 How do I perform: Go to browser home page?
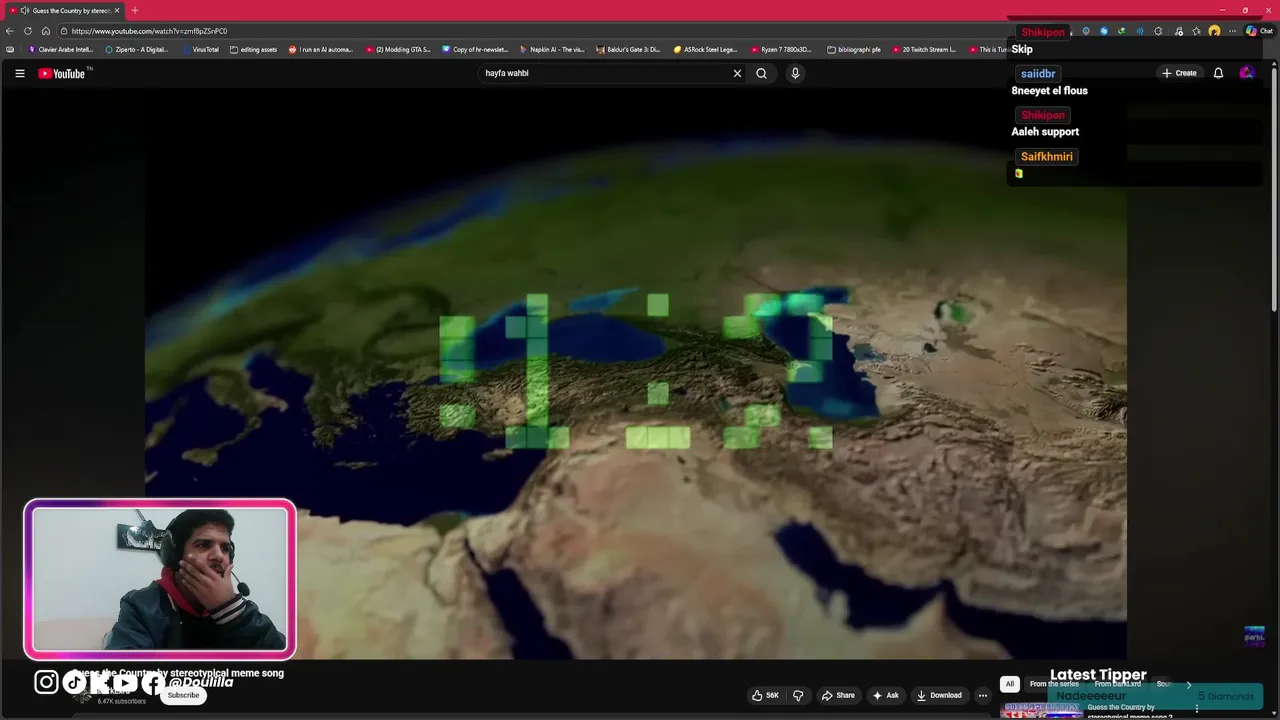[x=46, y=31]
